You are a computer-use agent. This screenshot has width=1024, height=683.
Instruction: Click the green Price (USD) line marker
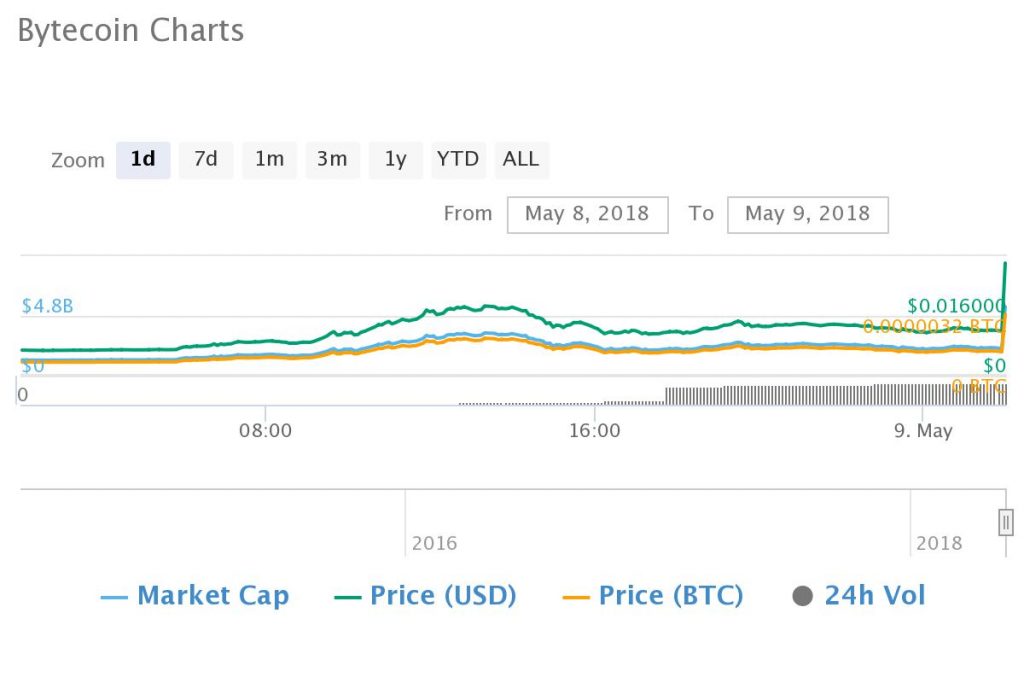pos(347,598)
